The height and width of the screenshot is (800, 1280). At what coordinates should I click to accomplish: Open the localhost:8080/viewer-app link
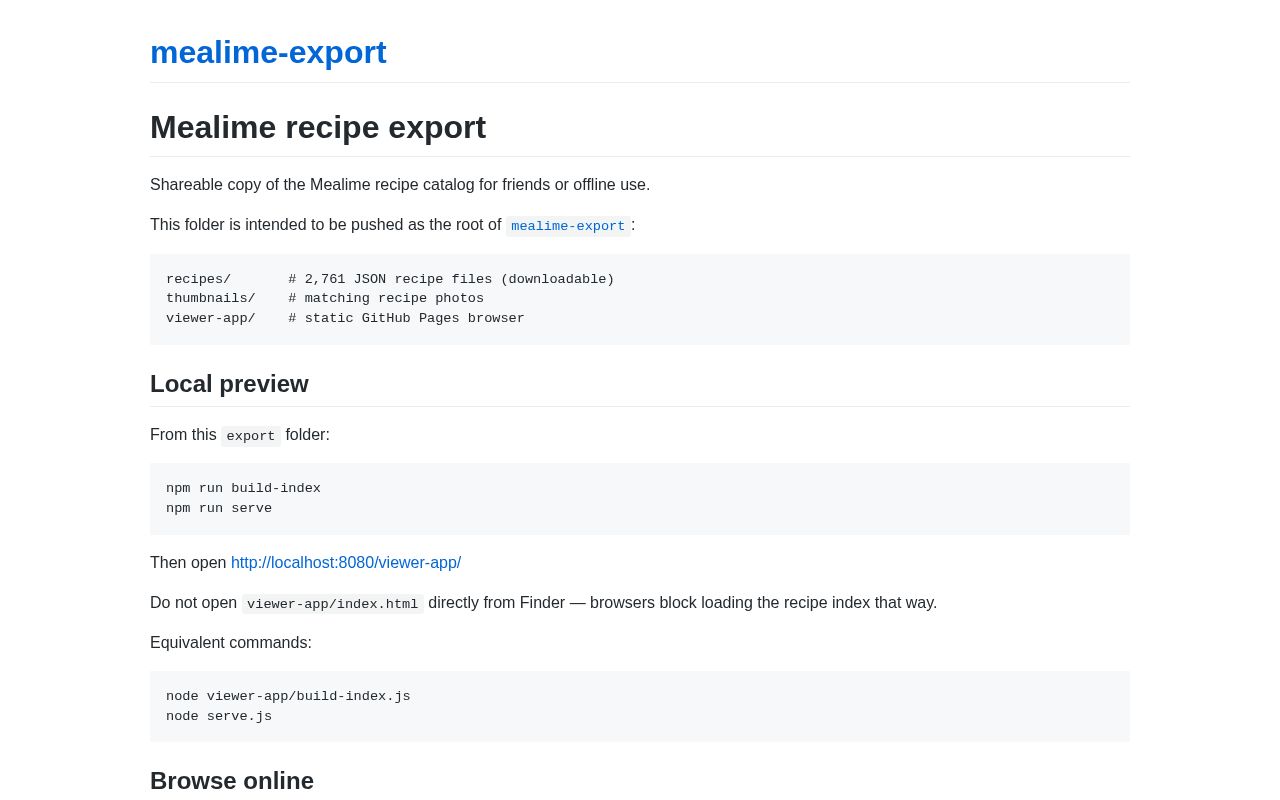point(346,563)
